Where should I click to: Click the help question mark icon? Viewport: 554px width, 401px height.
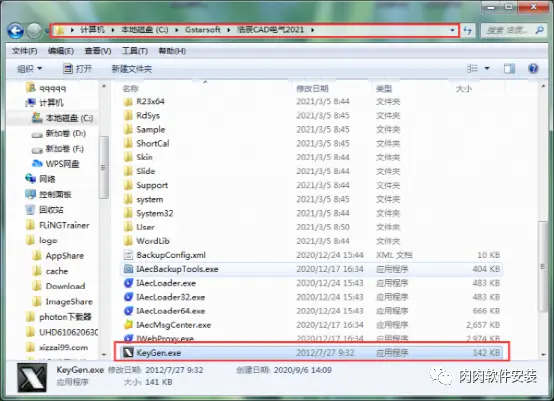[533, 68]
